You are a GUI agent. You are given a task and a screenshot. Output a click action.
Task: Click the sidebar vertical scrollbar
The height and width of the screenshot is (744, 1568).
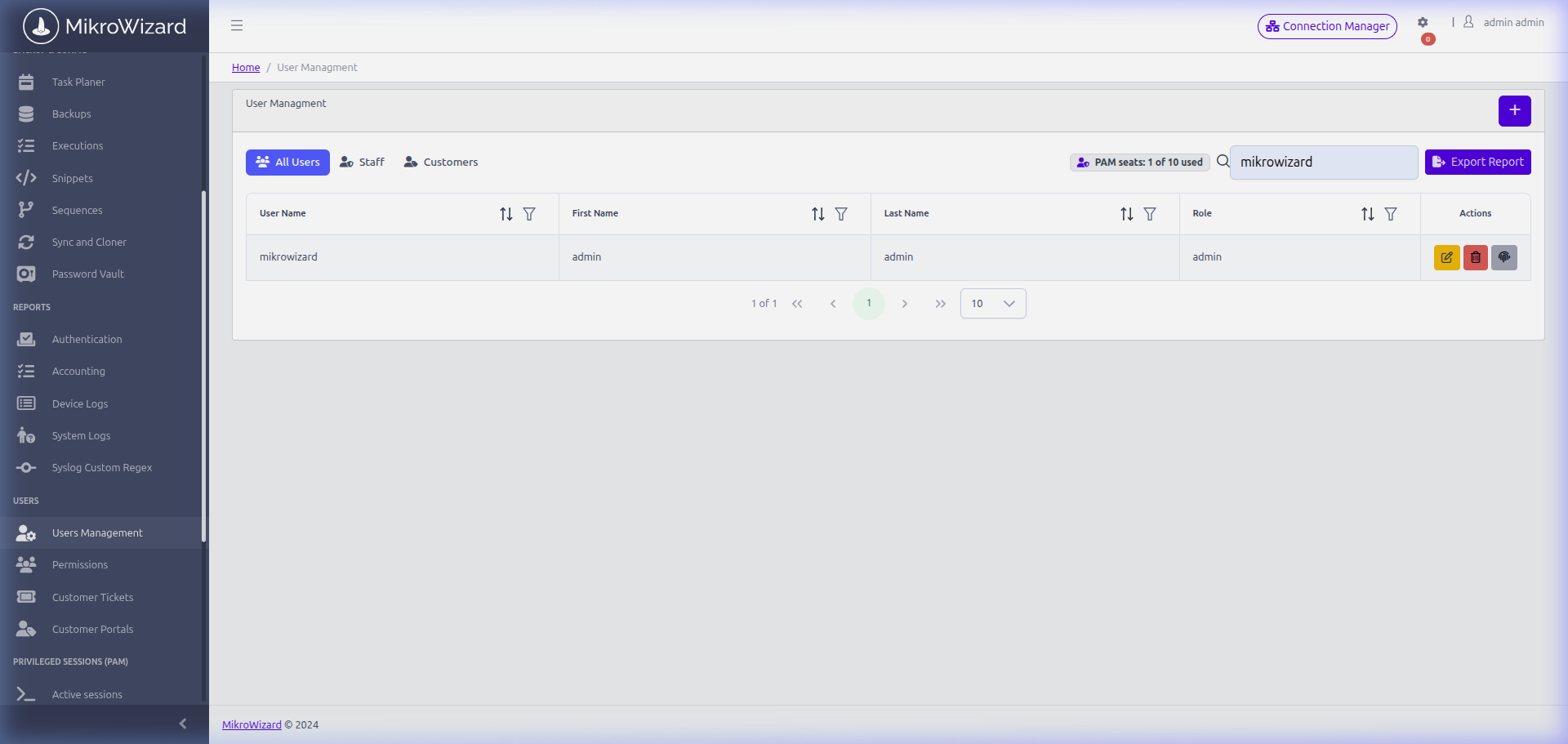tap(203, 366)
